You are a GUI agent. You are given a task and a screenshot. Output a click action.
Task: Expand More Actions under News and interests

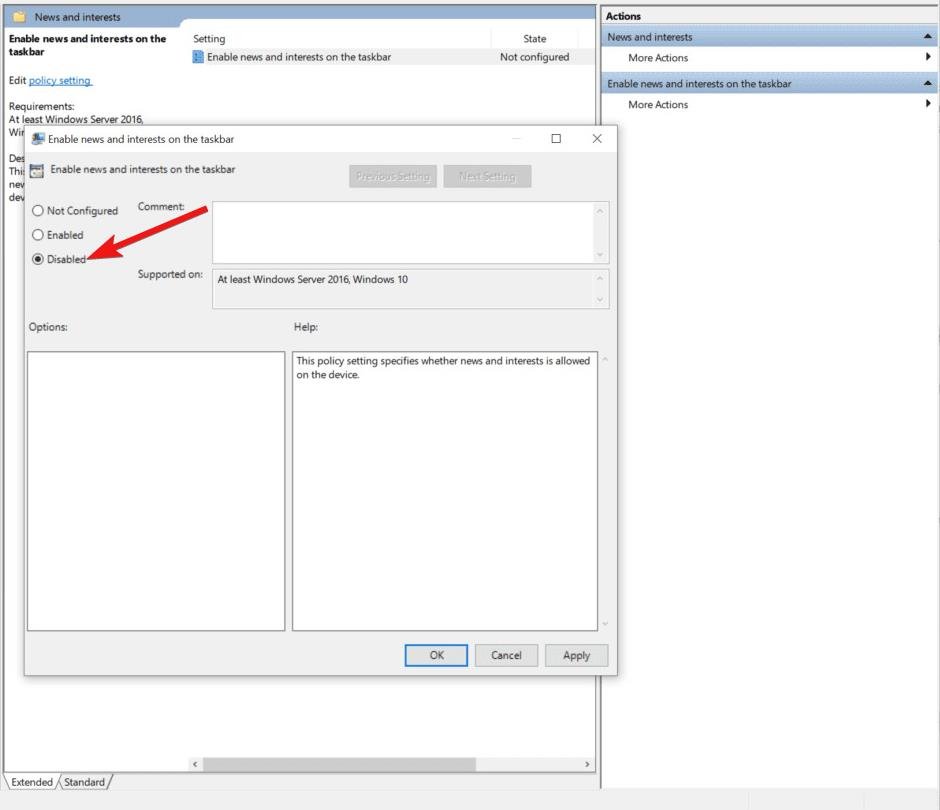coord(927,57)
